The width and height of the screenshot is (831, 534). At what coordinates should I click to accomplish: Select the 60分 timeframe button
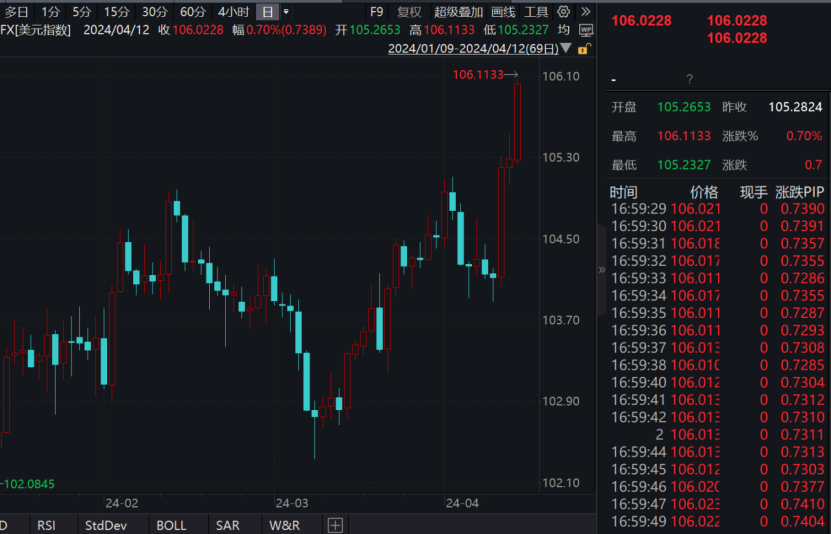tap(192, 12)
